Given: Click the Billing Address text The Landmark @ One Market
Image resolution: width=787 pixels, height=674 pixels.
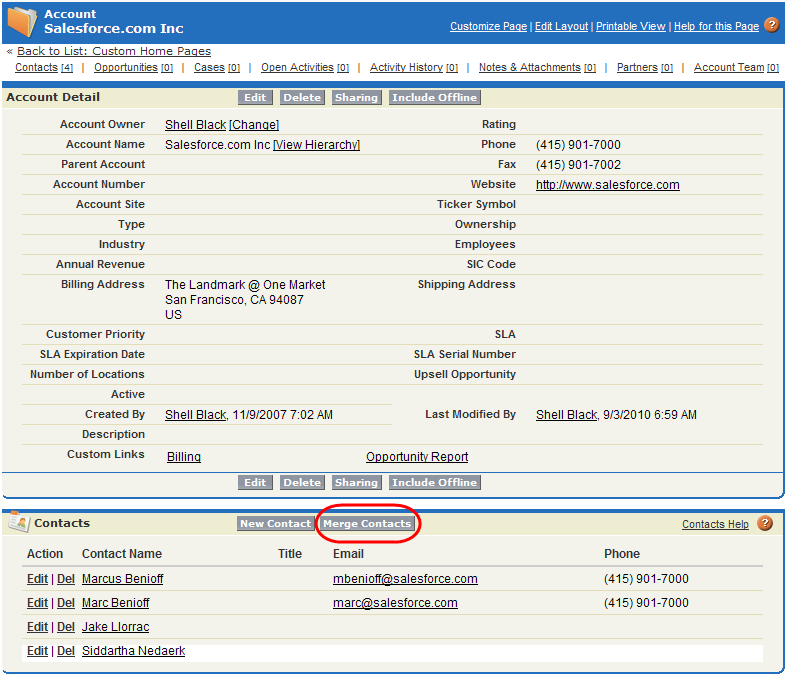Looking at the screenshot, I should (x=245, y=285).
